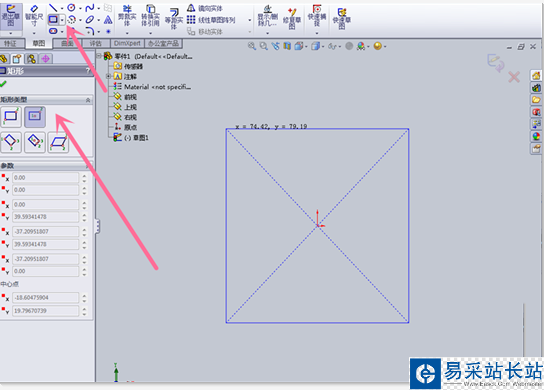
Task: Click Mirror Entities (镜向实体)
Action: pyautogui.click(x=205, y=8)
